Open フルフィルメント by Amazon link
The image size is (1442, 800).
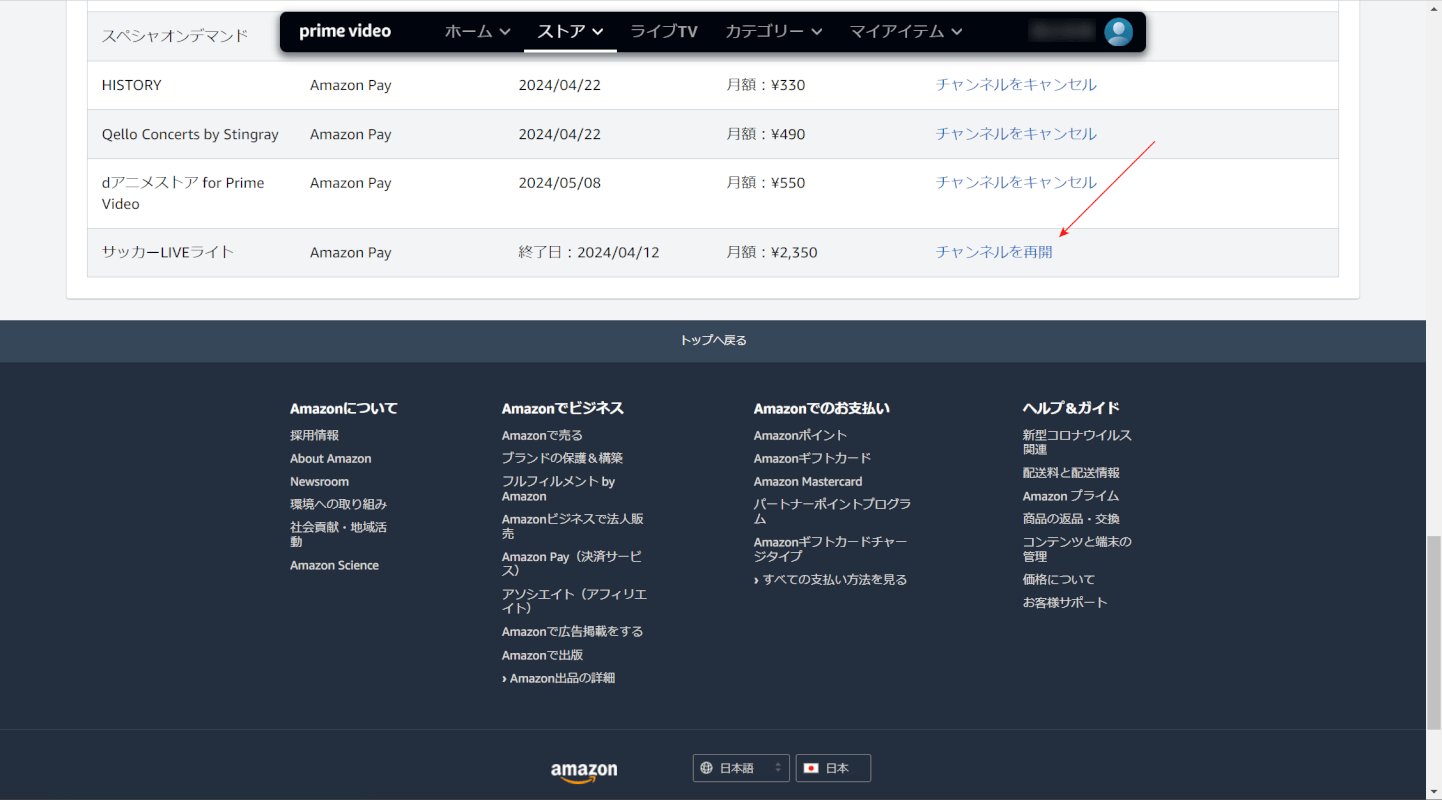pos(559,489)
